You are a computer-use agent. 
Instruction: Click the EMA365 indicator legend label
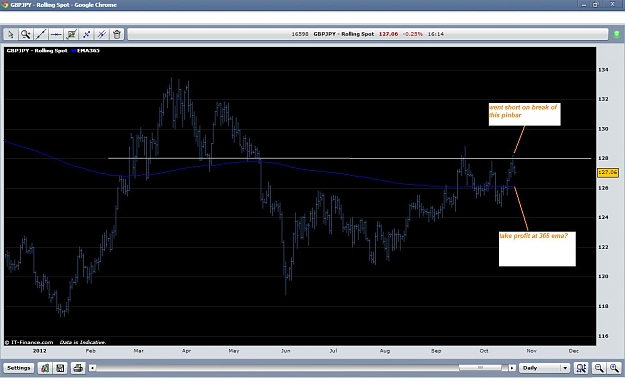click(86, 51)
